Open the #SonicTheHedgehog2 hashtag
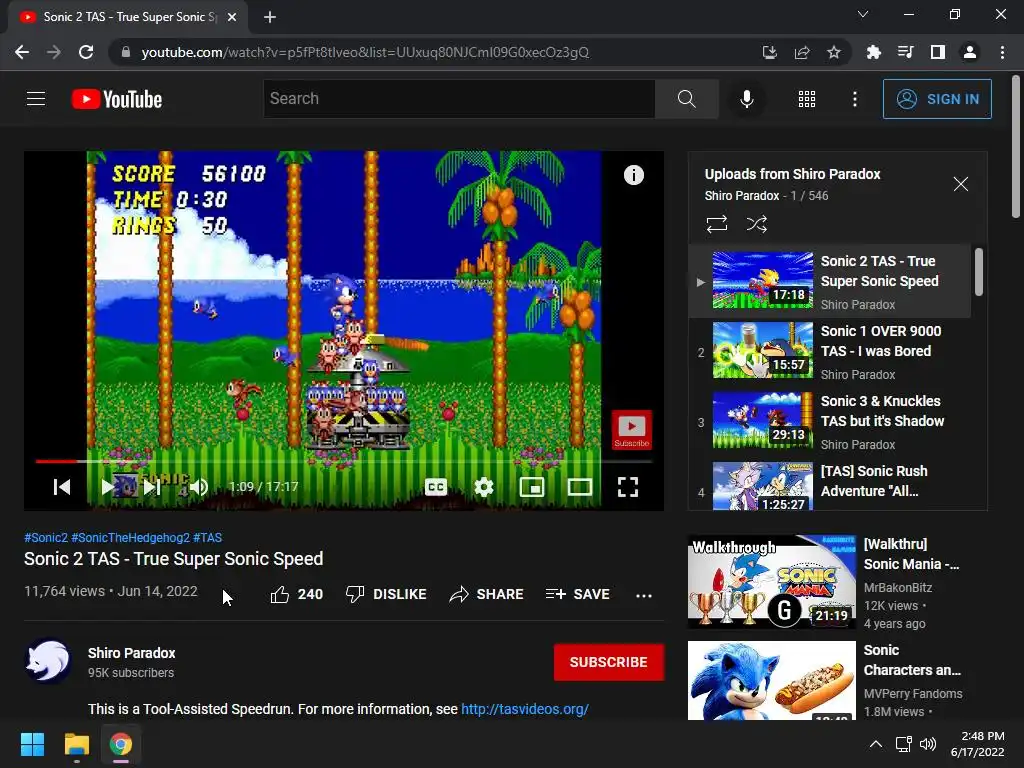This screenshot has width=1024, height=768. point(130,537)
